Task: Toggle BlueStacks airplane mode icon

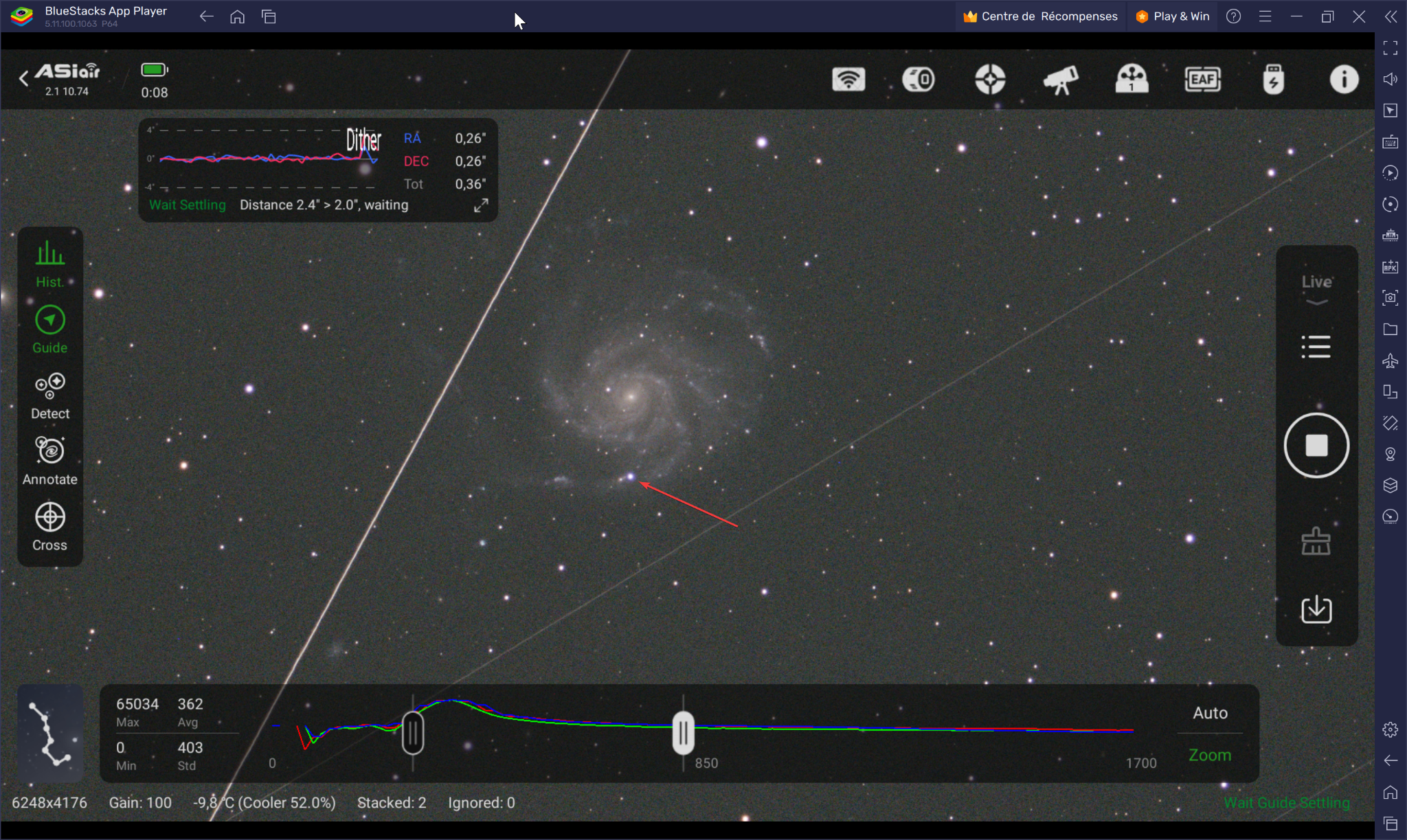Action: (1391, 361)
